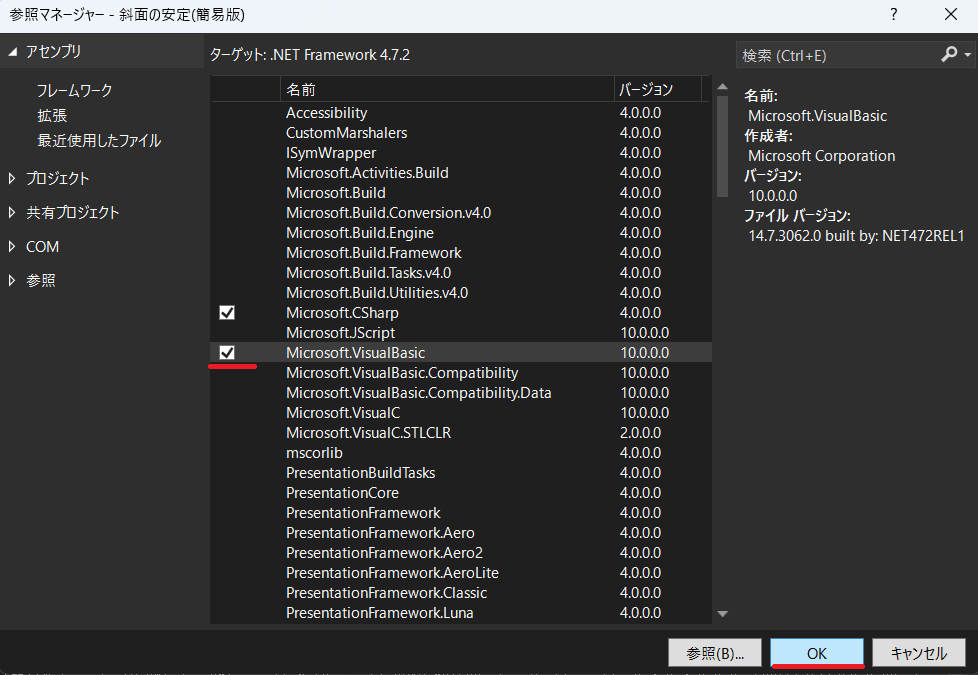
Task: Click the search magnifier icon
Action: coord(948,55)
